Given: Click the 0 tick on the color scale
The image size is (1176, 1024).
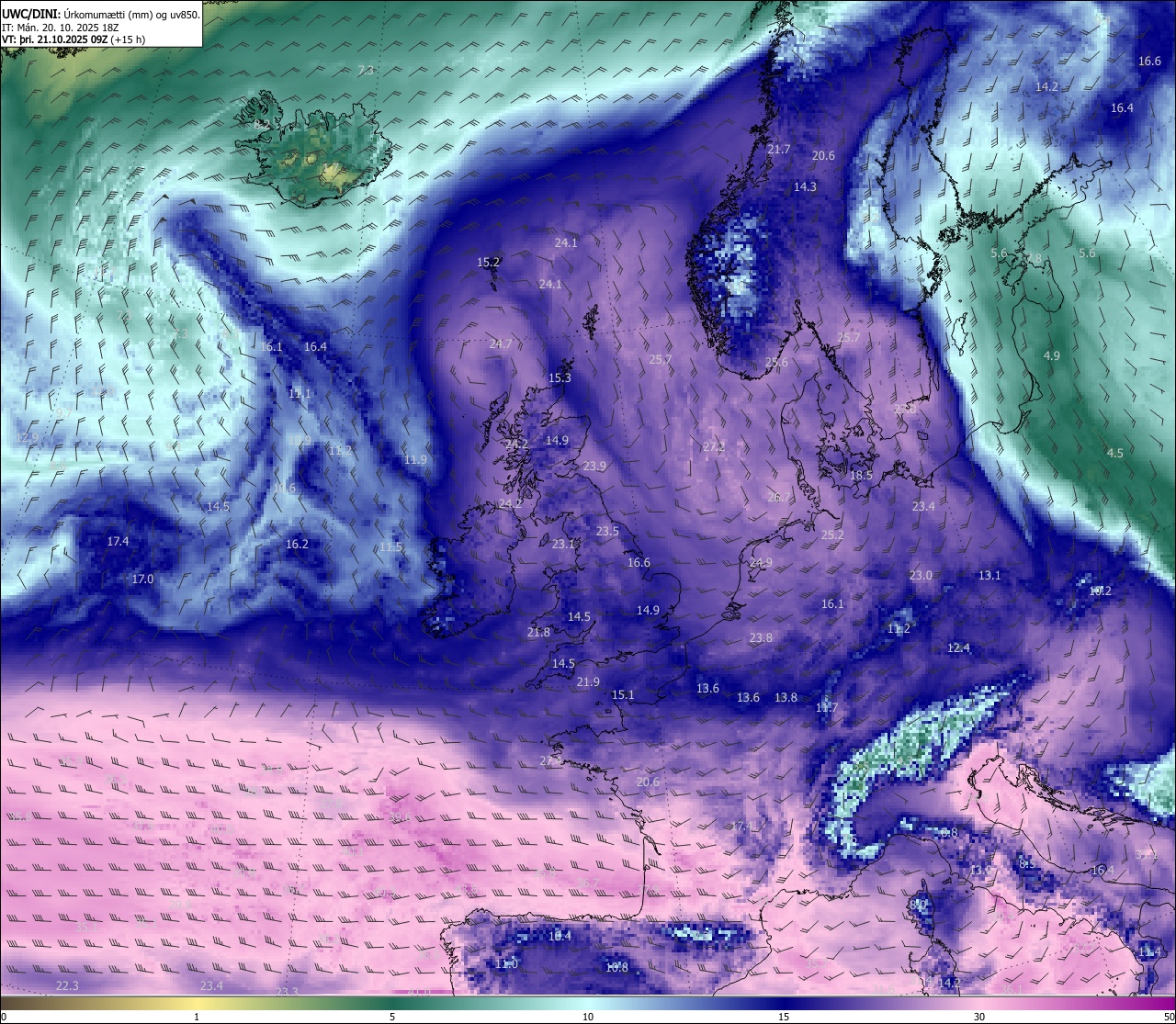Looking at the screenshot, I should tap(3, 1017).
